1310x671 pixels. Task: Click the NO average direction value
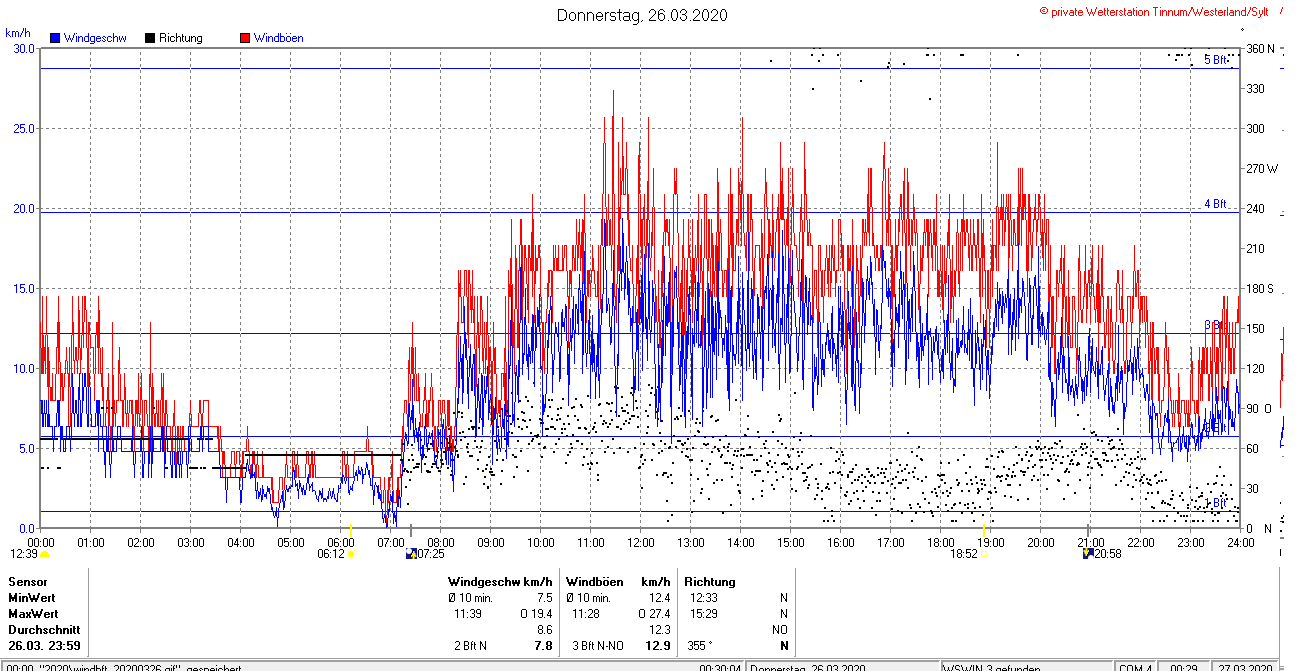click(780, 630)
